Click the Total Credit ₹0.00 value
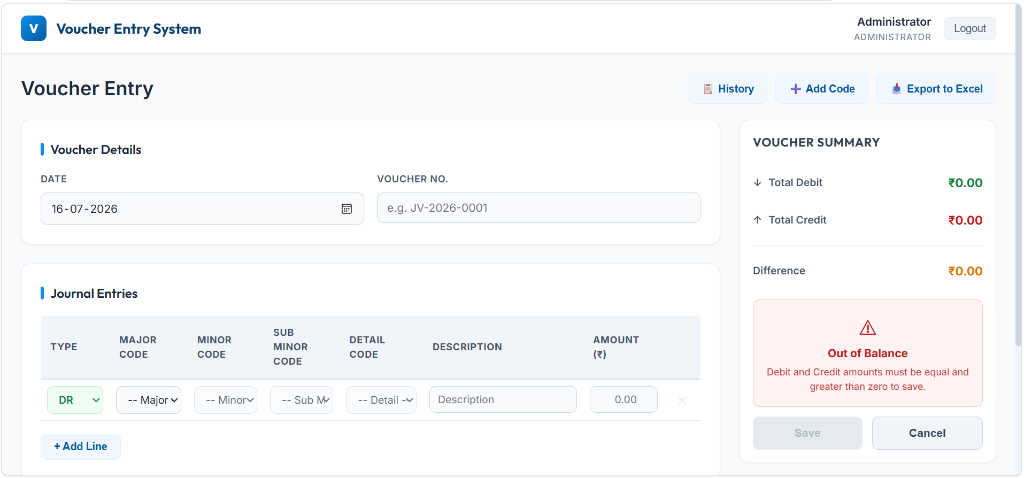The width and height of the screenshot is (1024, 478). pyautogui.click(x=965, y=220)
